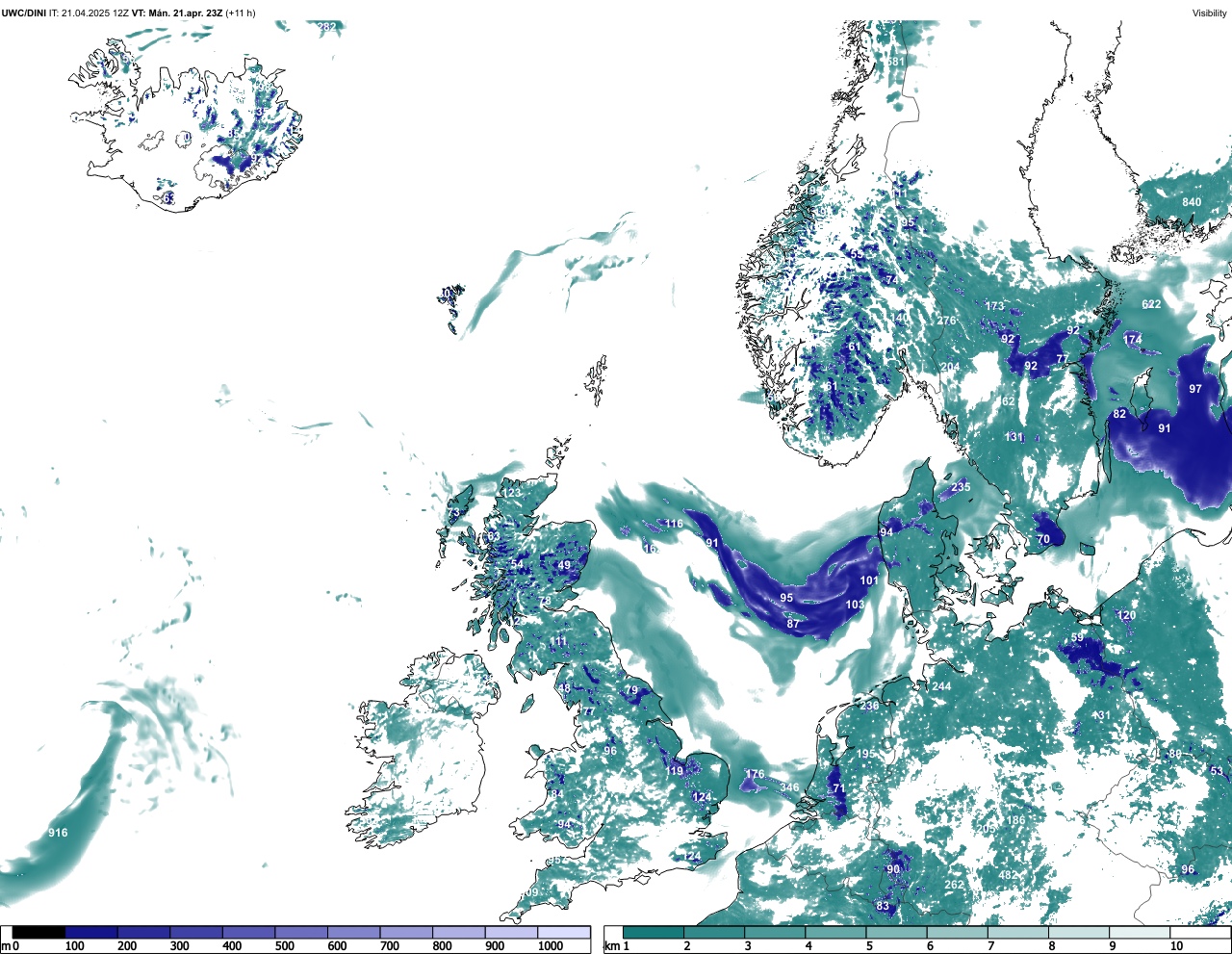
Task: Click the 'IT: 21.04.2025 12Z' initial time
Action: (89, 13)
